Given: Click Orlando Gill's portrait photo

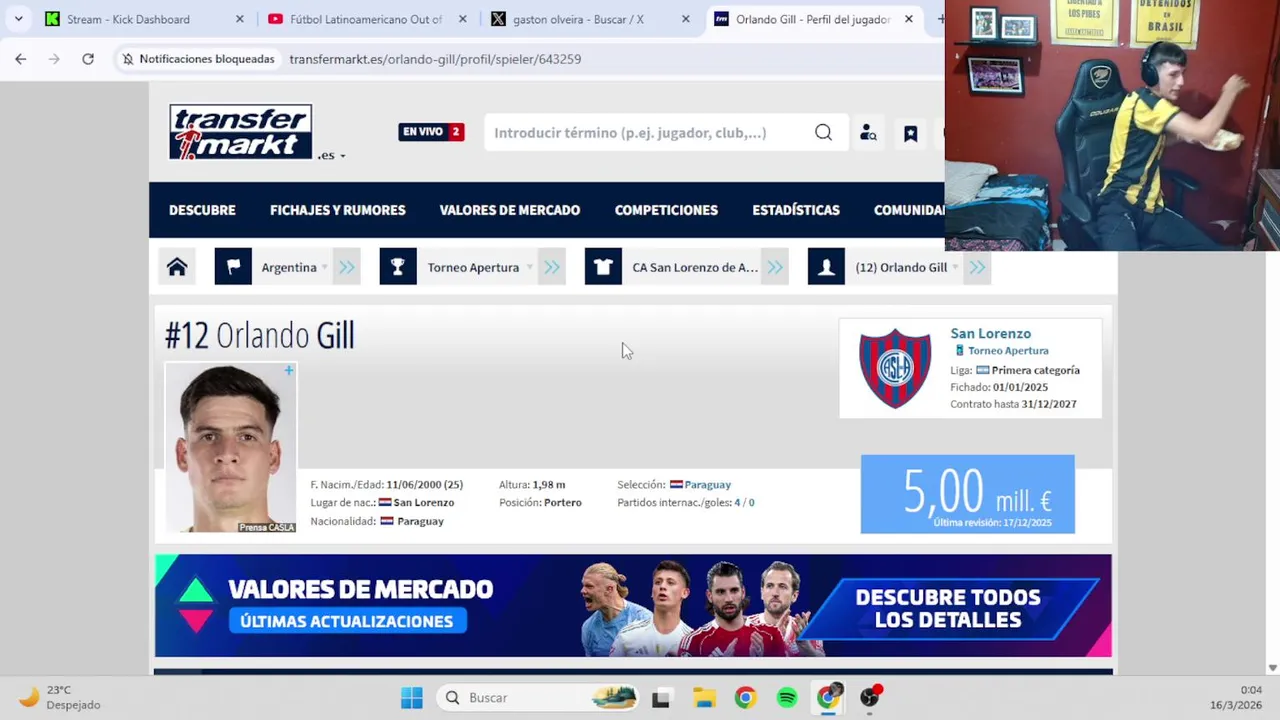Looking at the screenshot, I should tap(230, 447).
